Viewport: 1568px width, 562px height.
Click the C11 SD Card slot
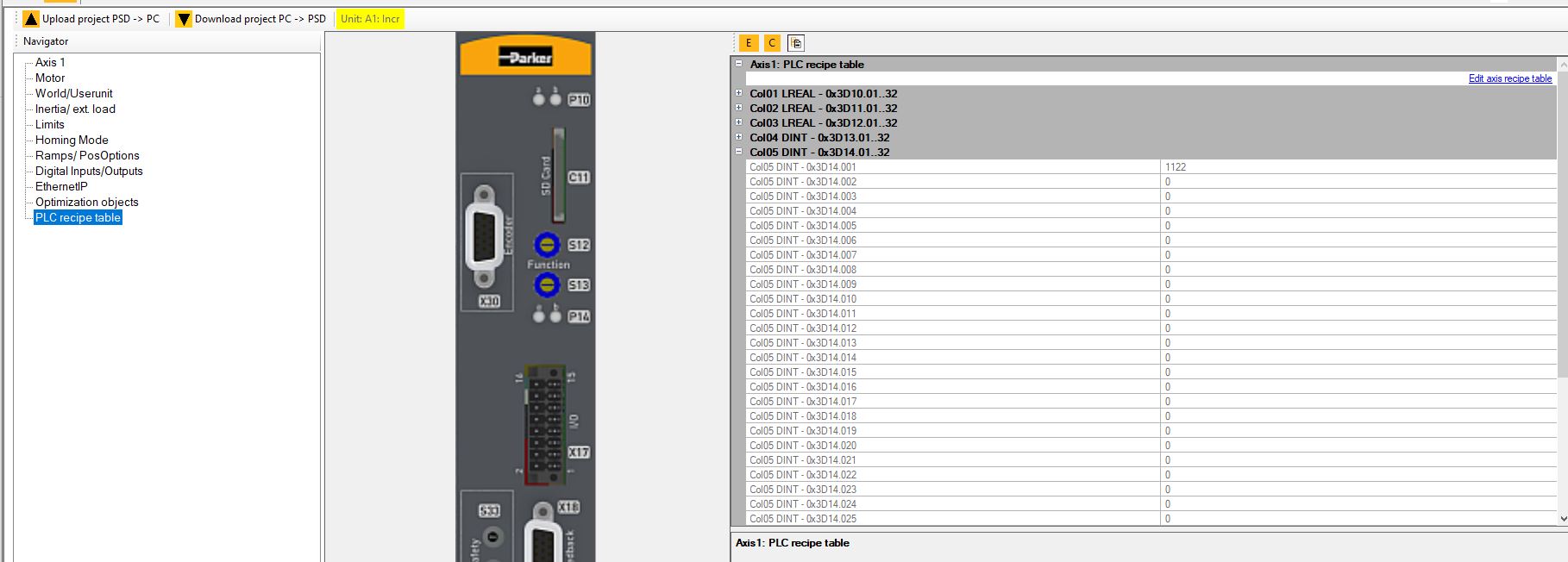(559, 176)
